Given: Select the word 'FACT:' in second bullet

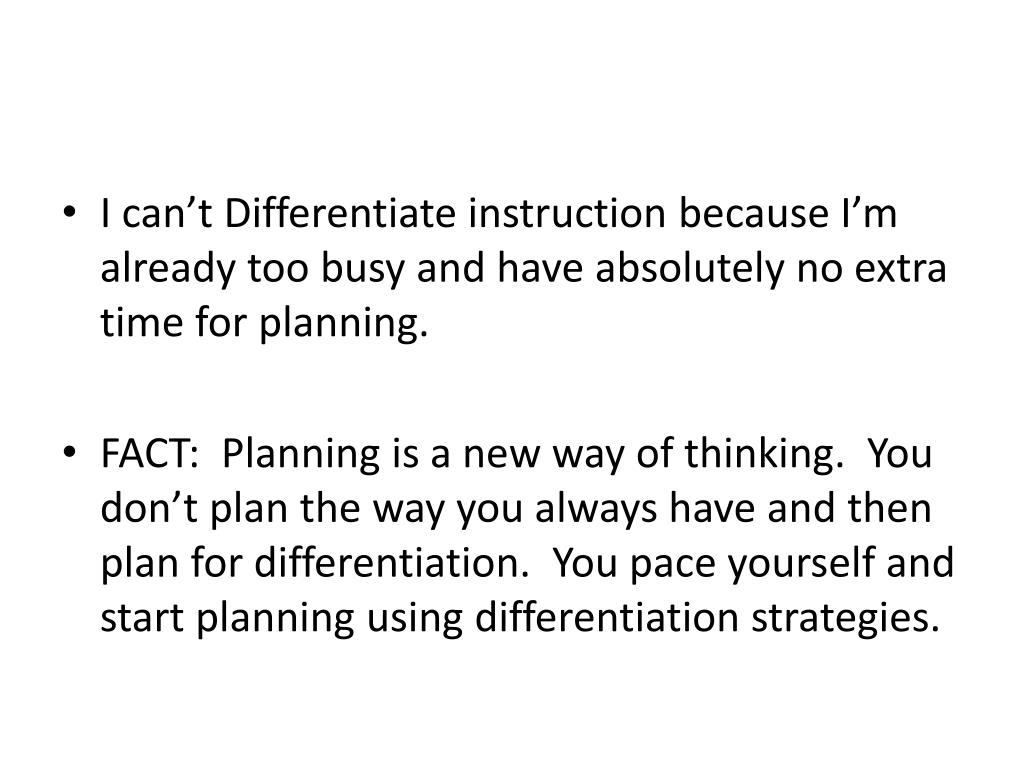Looking at the screenshot, I should [x=150, y=453].
